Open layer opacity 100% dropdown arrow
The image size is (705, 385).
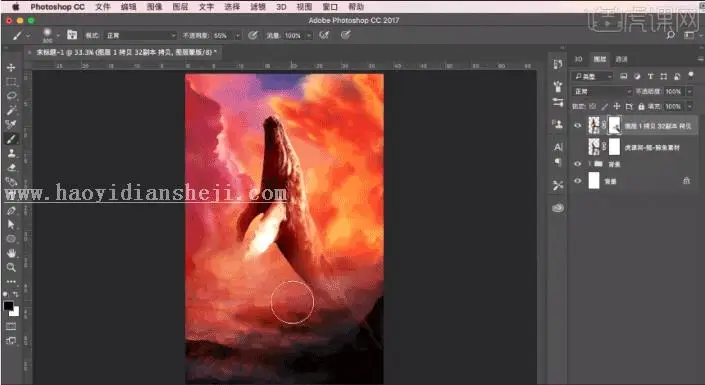(x=690, y=91)
